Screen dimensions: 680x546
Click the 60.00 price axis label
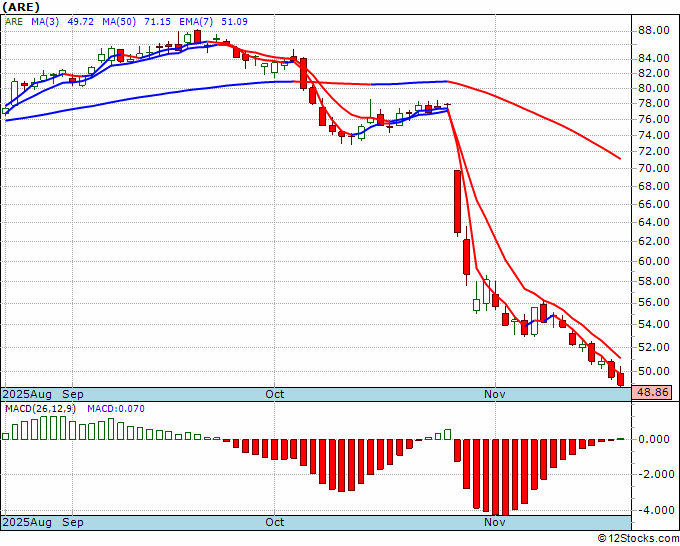coord(654,261)
